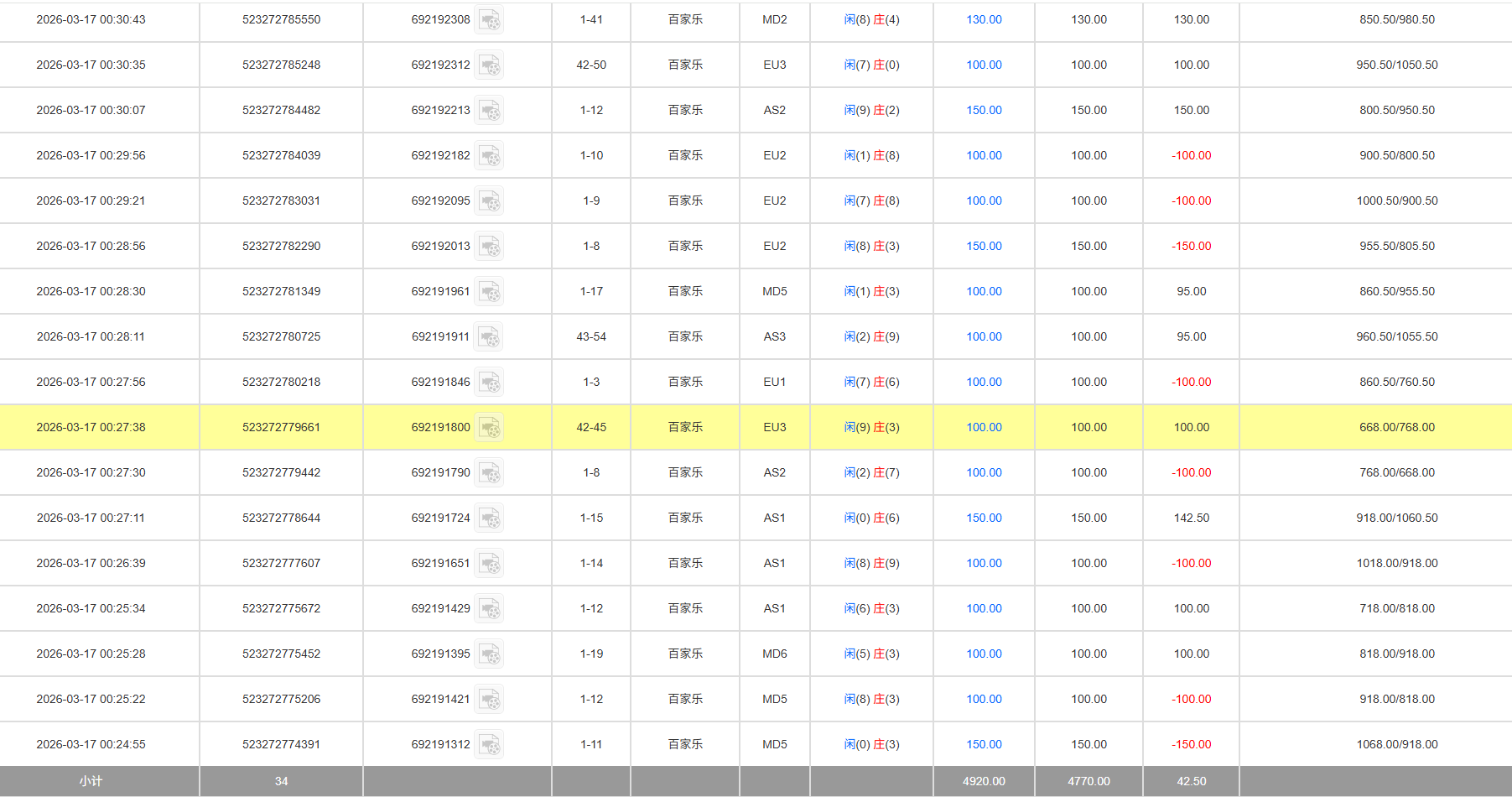This screenshot has width=1512, height=797.
Task: Open the blue 100.00 amount in the 00:25:28 row
Action: point(984,654)
